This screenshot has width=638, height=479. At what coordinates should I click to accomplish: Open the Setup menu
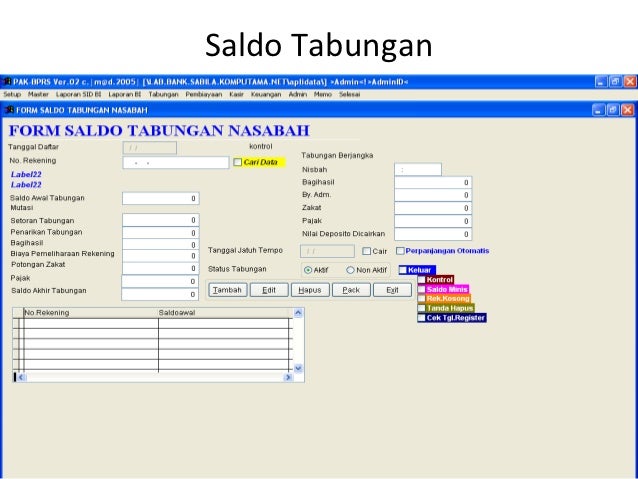pos(12,94)
